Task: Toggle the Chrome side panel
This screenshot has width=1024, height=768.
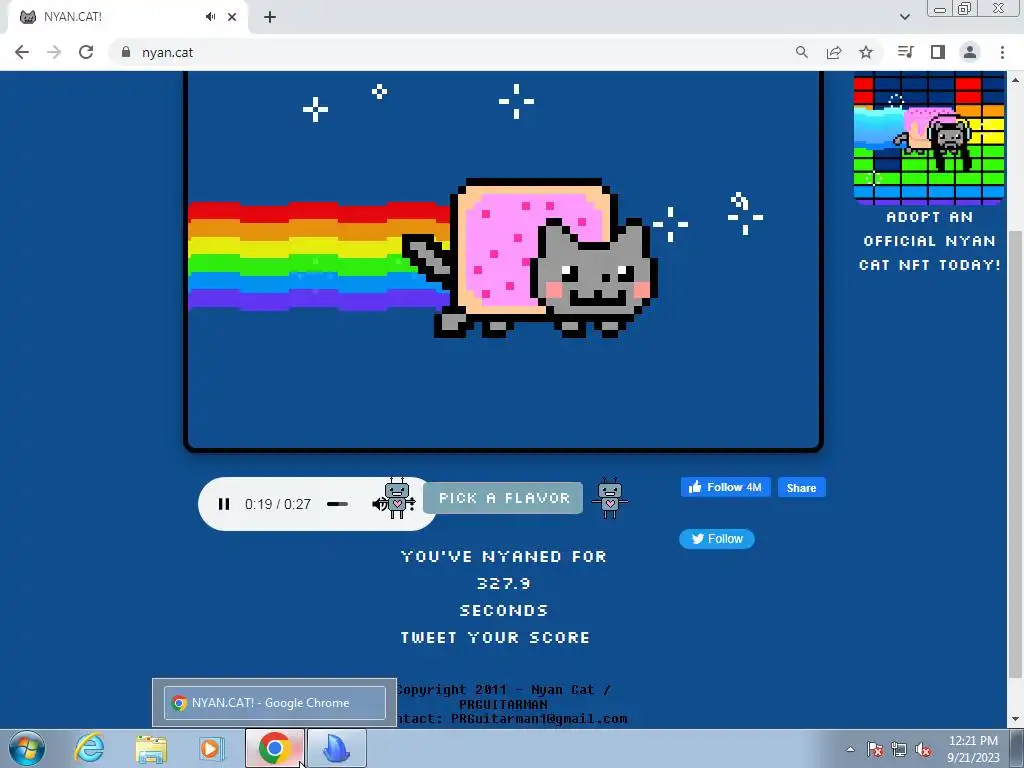Action: click(938, 52)
